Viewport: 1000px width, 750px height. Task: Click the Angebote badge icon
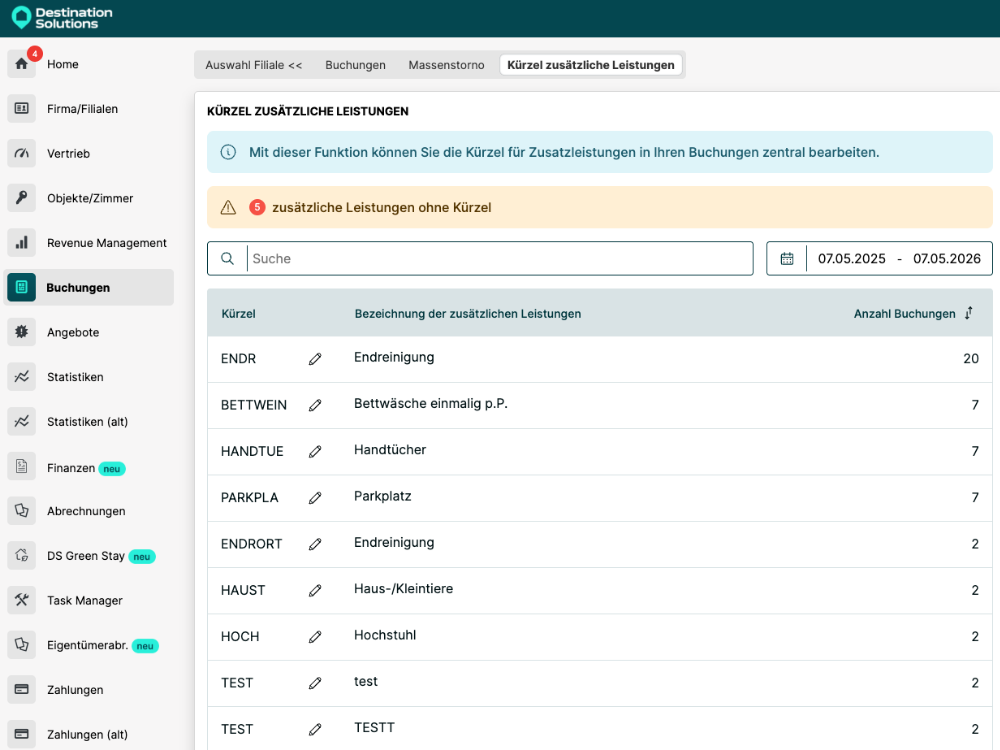pos(22,332)
